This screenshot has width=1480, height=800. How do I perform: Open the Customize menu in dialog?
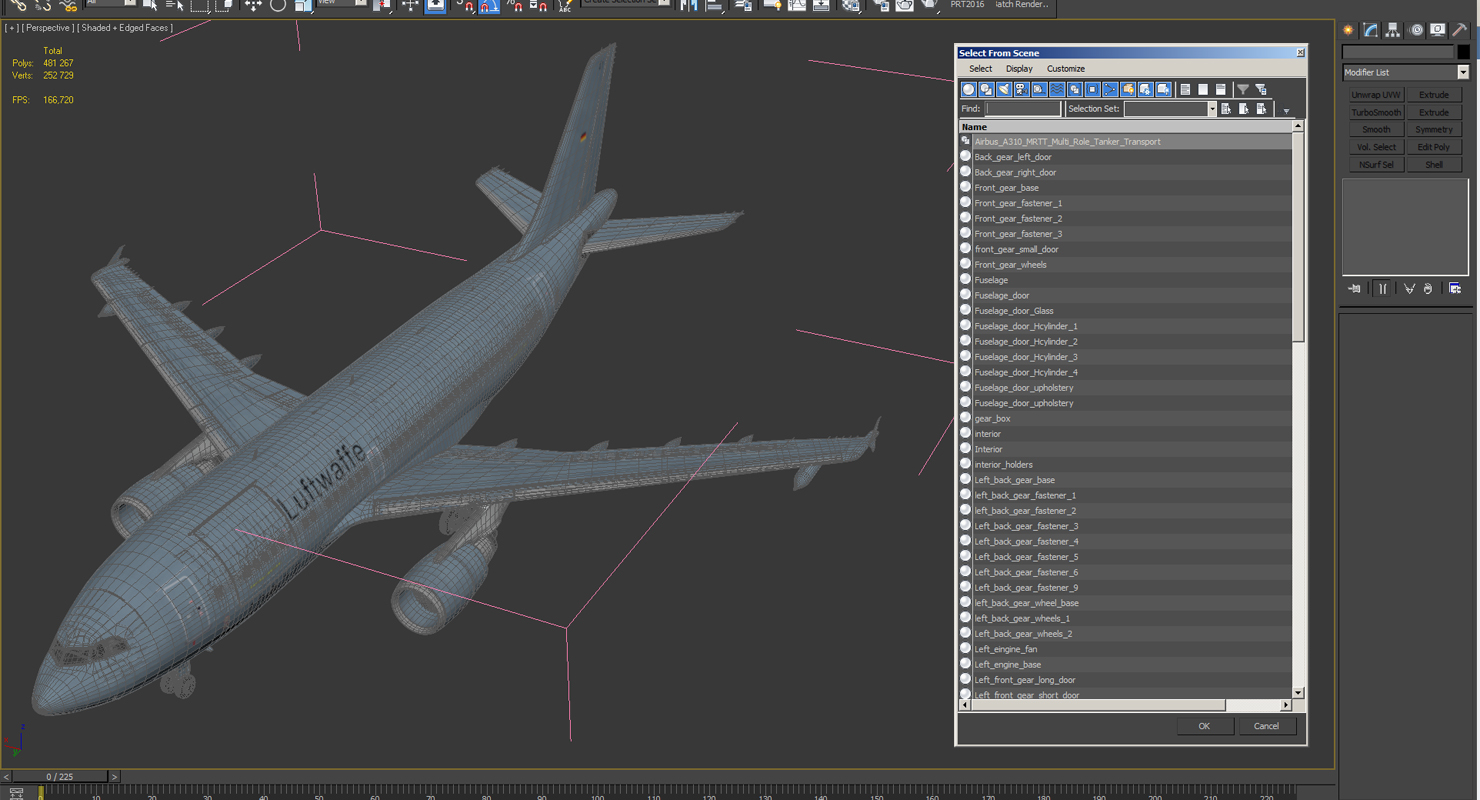[1066, 69]
